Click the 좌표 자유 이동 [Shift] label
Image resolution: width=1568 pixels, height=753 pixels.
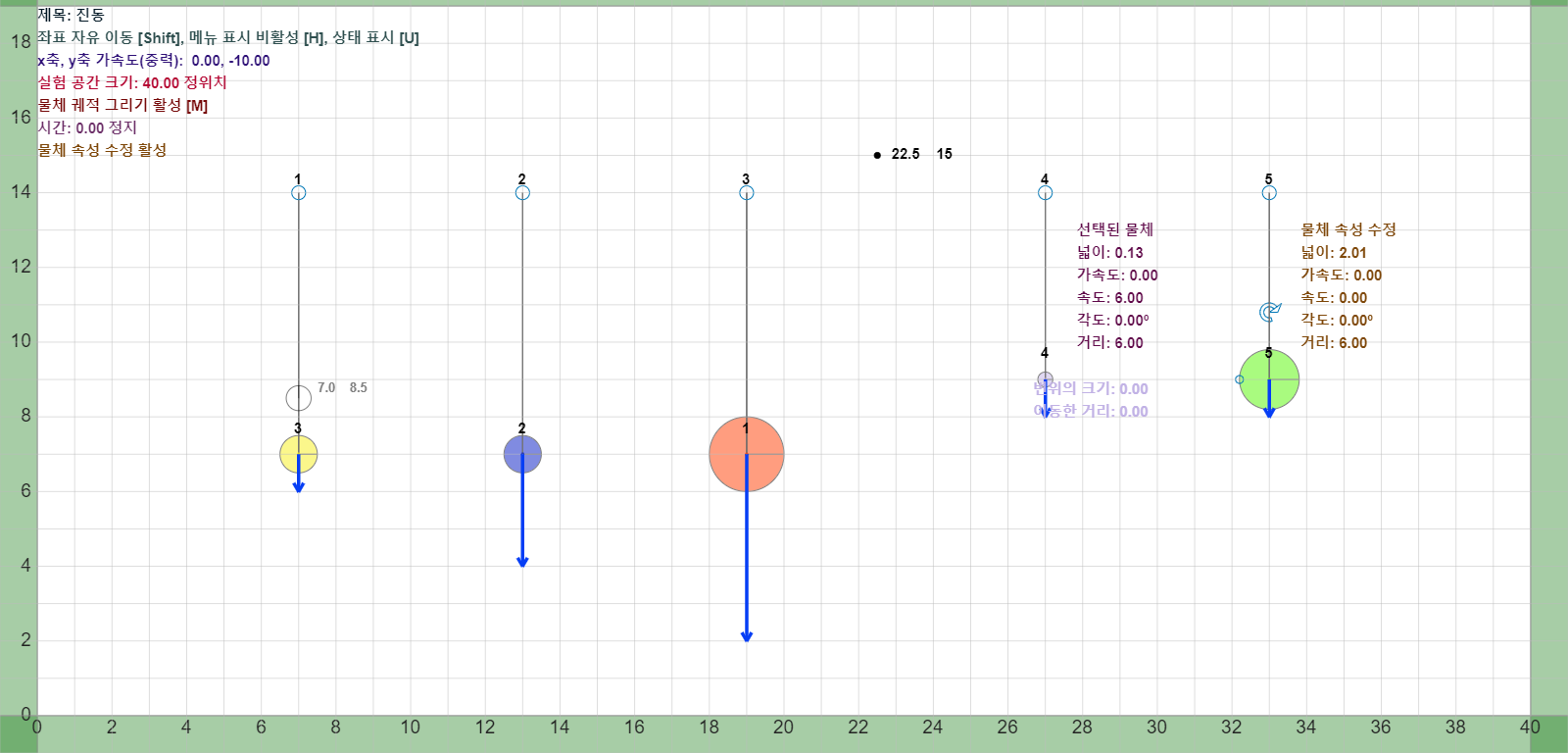click(110, 37)
